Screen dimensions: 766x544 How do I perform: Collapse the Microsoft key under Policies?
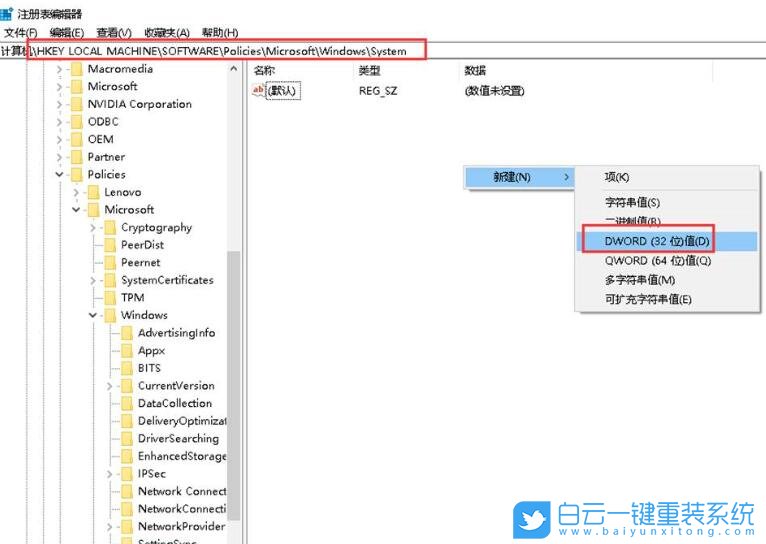pos(76,209)
